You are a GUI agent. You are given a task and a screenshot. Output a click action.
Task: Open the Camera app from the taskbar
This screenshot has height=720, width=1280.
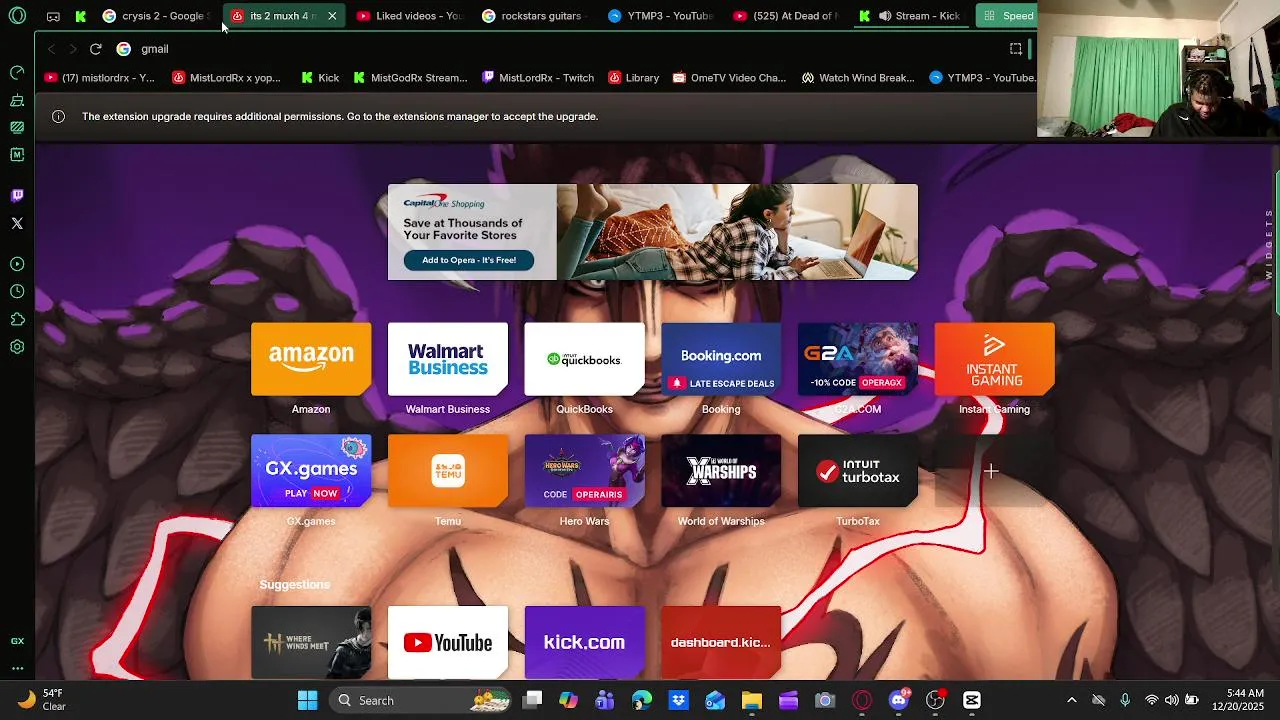click(825, 700)
